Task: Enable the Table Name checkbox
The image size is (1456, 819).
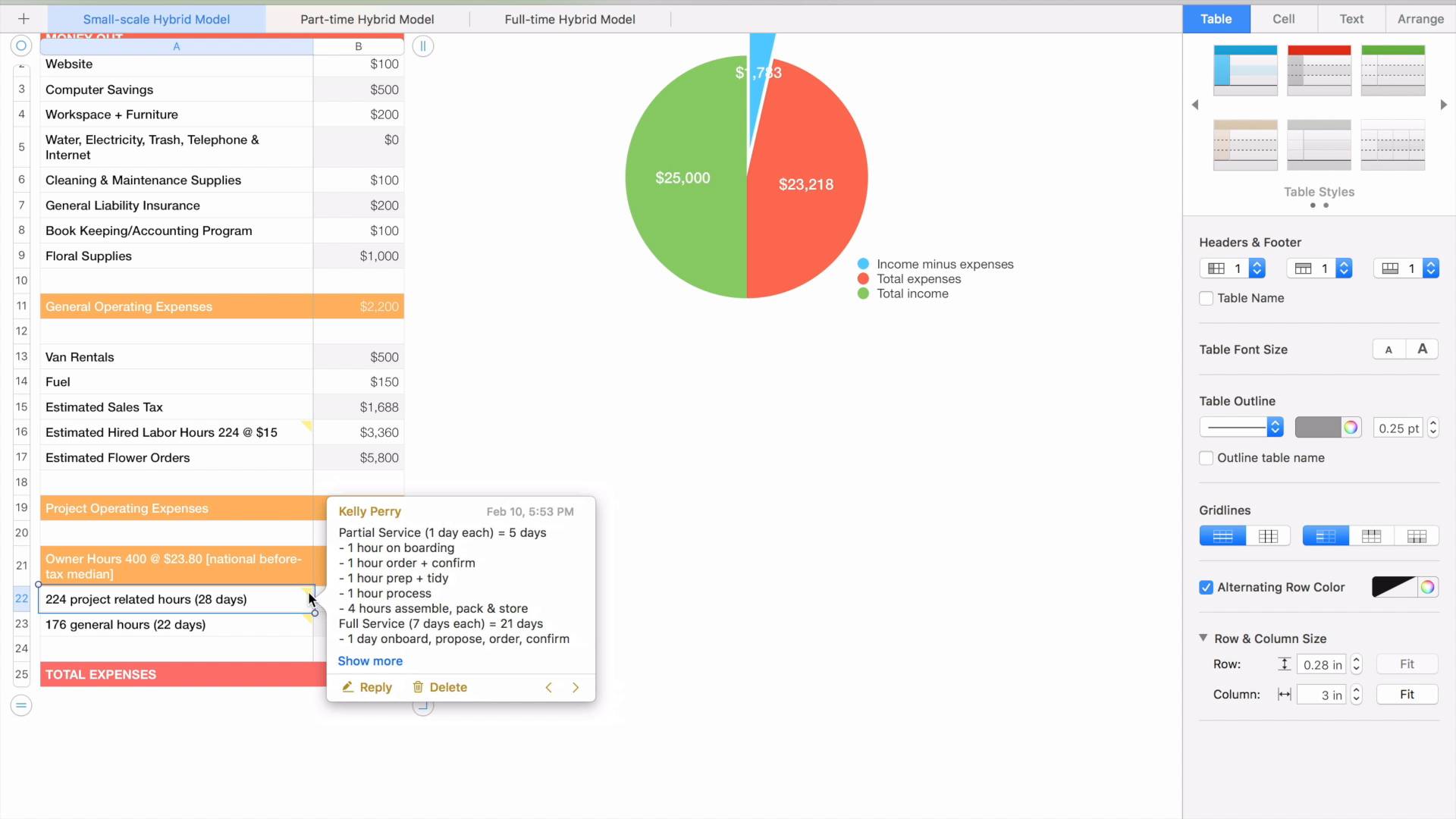Action: tap(1207, 298)
